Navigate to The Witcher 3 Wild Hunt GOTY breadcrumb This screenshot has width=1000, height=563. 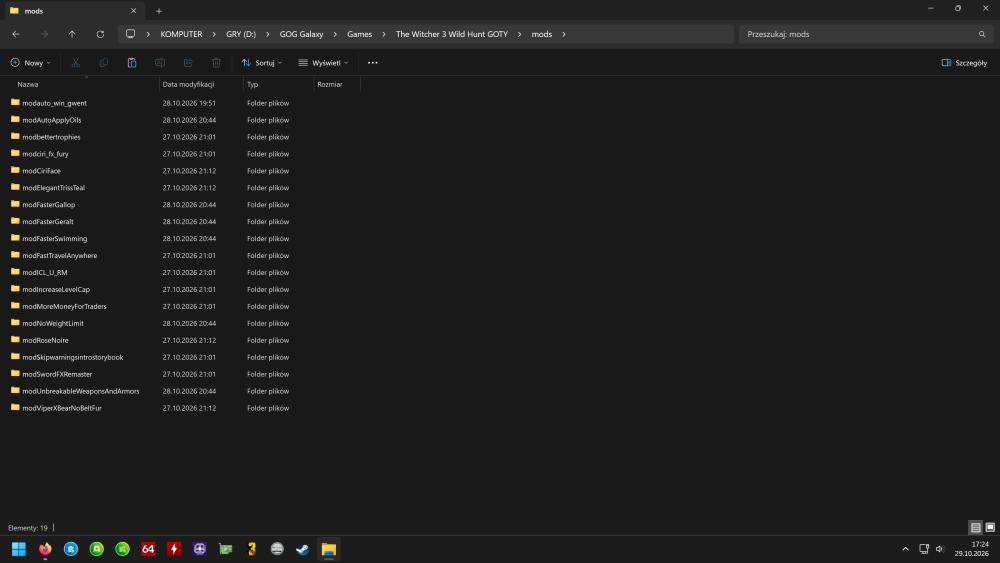pos(452,34)
